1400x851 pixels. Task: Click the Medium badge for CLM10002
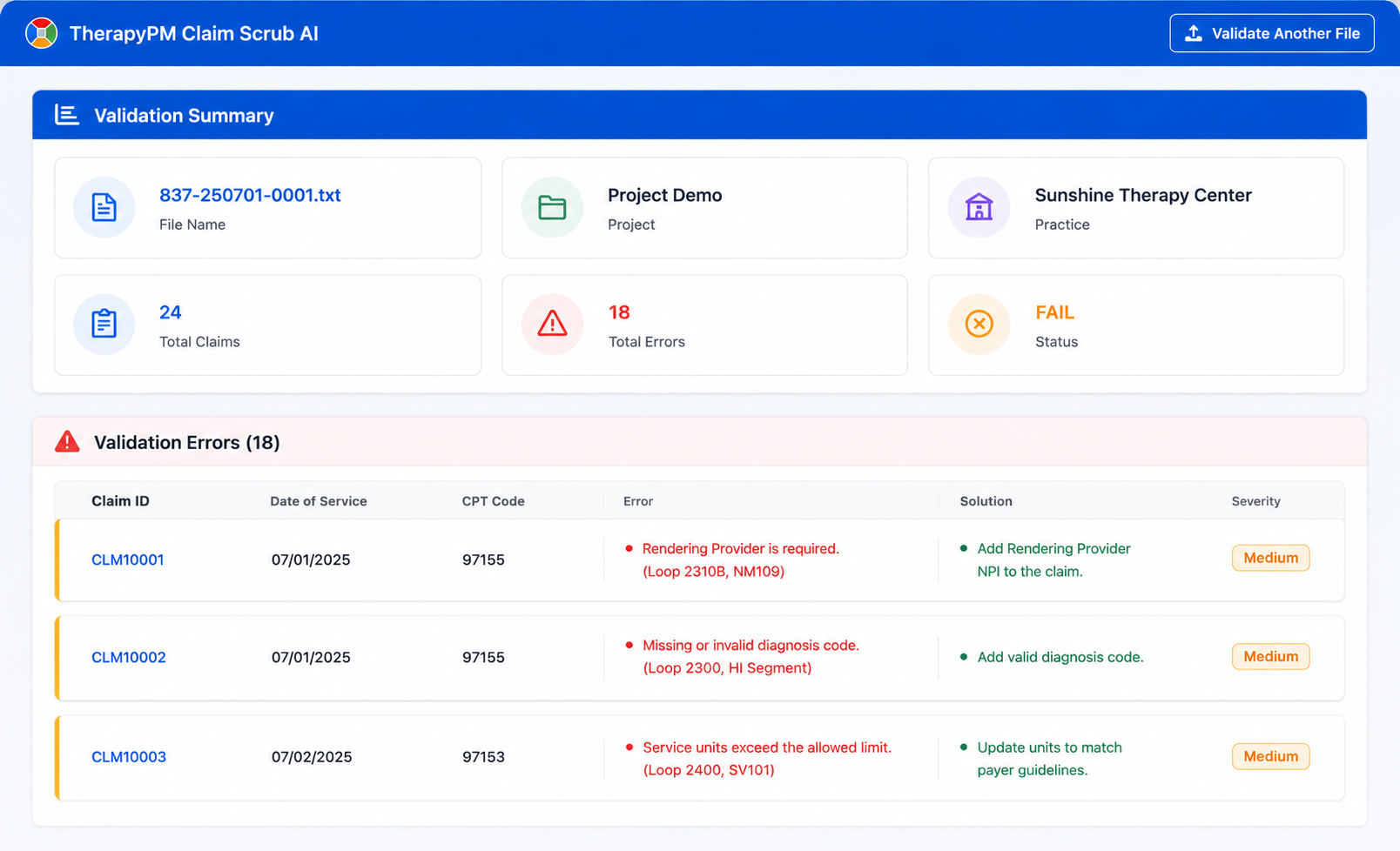tap(1271, 656)
